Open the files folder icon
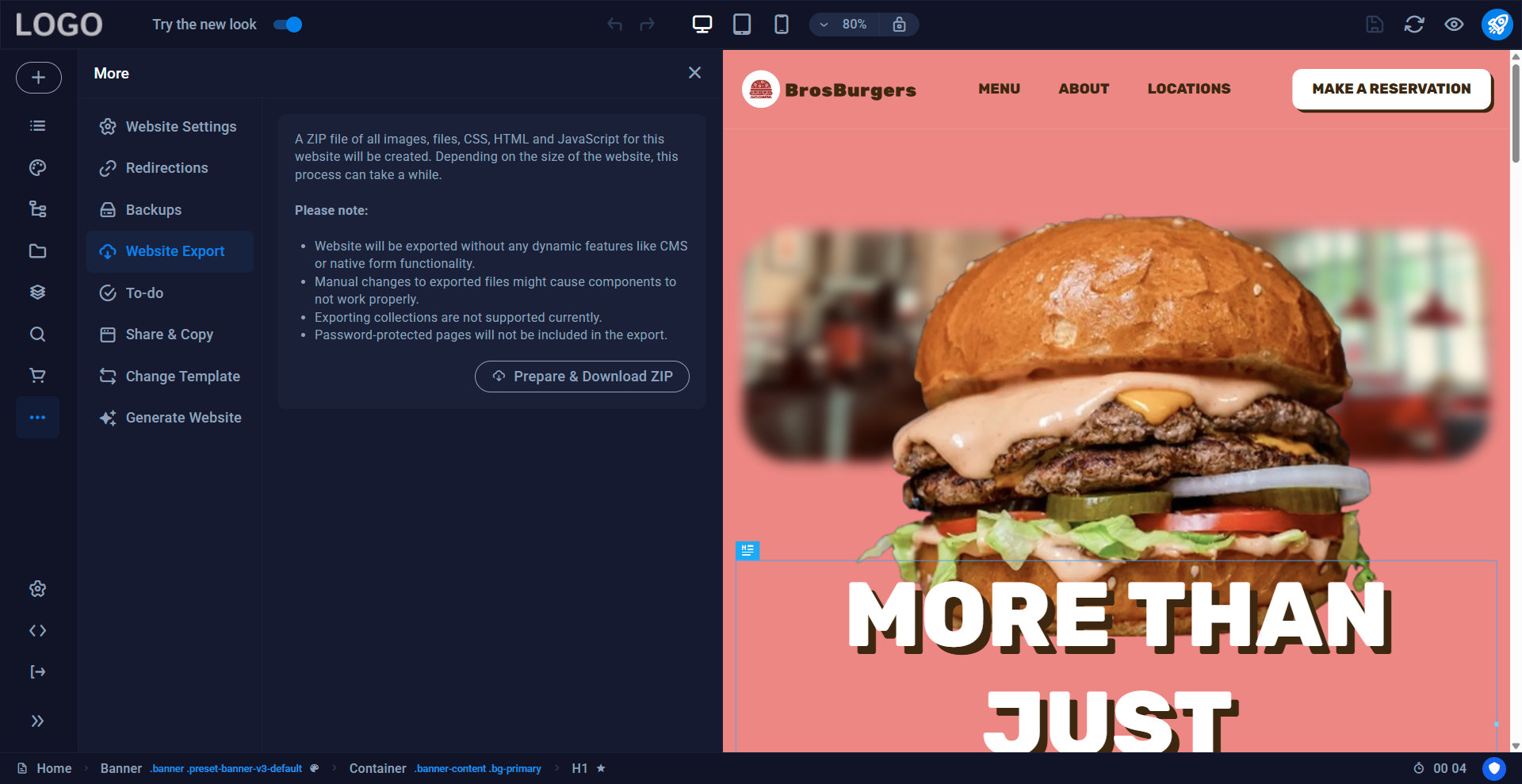1522x784 pixels. click(x=37, y=250)
